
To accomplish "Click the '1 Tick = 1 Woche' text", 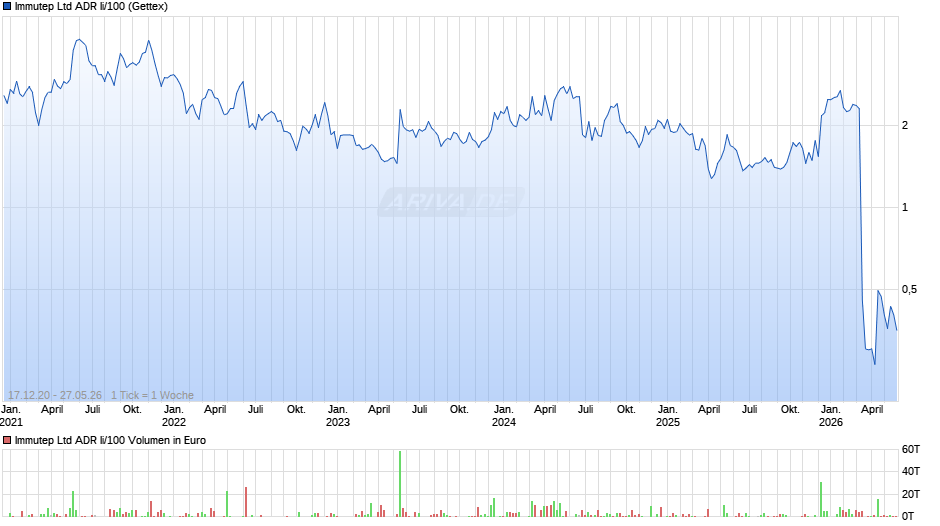I will (x=152, y=395).
